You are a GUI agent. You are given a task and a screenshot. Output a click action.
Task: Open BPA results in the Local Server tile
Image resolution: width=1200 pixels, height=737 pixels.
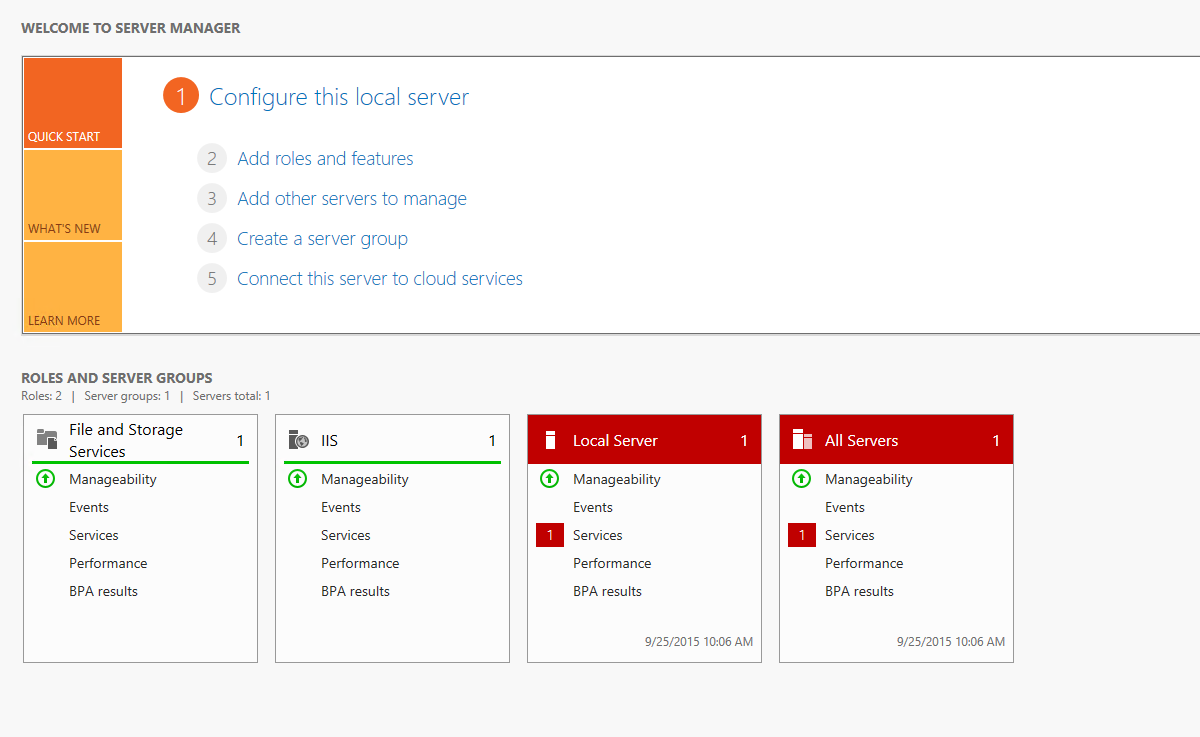(x=608, y=591)
